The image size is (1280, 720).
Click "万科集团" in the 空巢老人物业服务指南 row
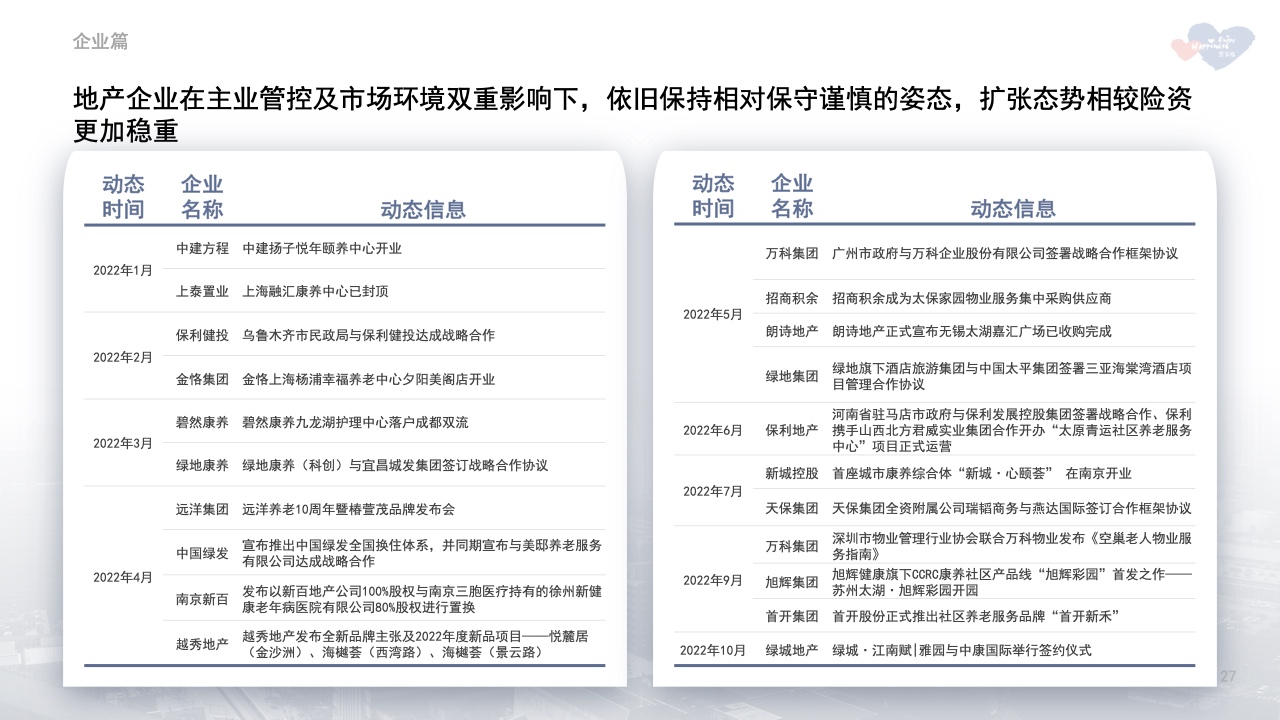[x=792, y=547]
